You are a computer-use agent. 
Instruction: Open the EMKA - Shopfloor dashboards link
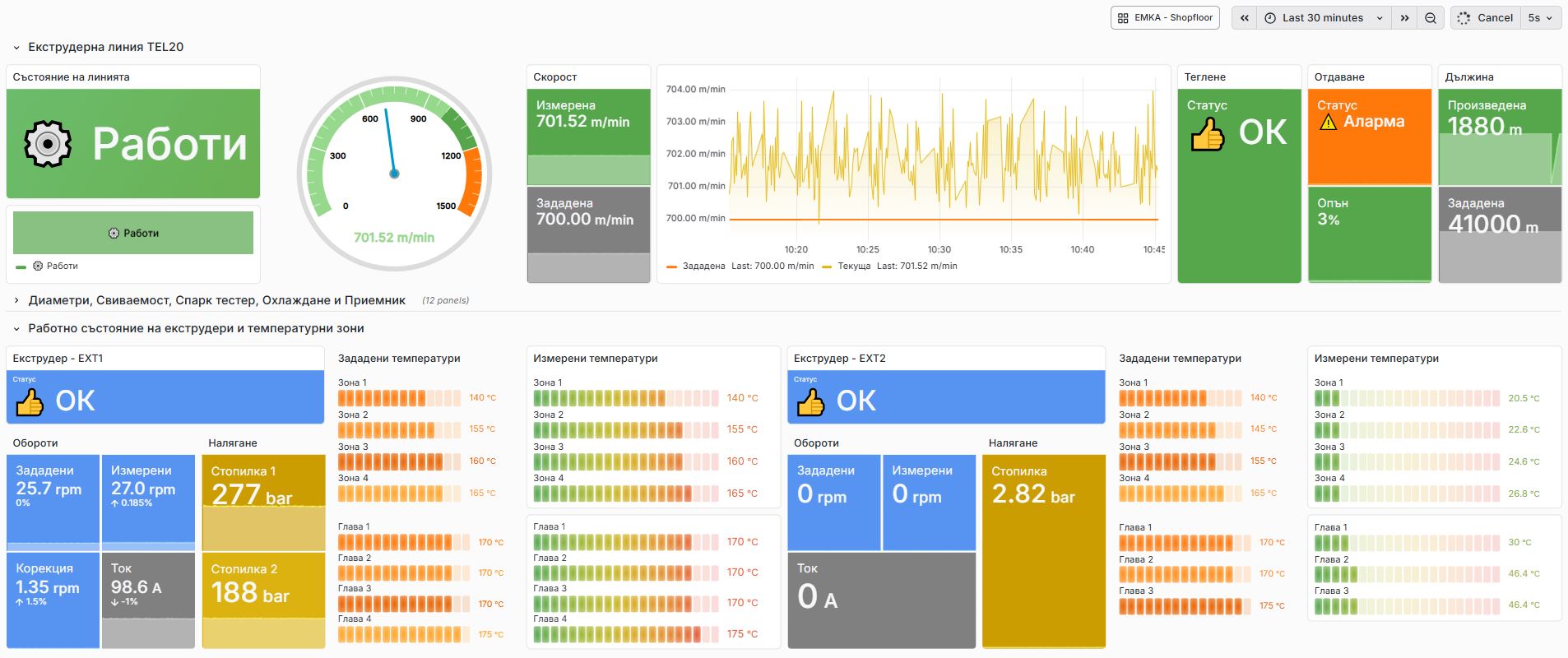(1166, 17)
